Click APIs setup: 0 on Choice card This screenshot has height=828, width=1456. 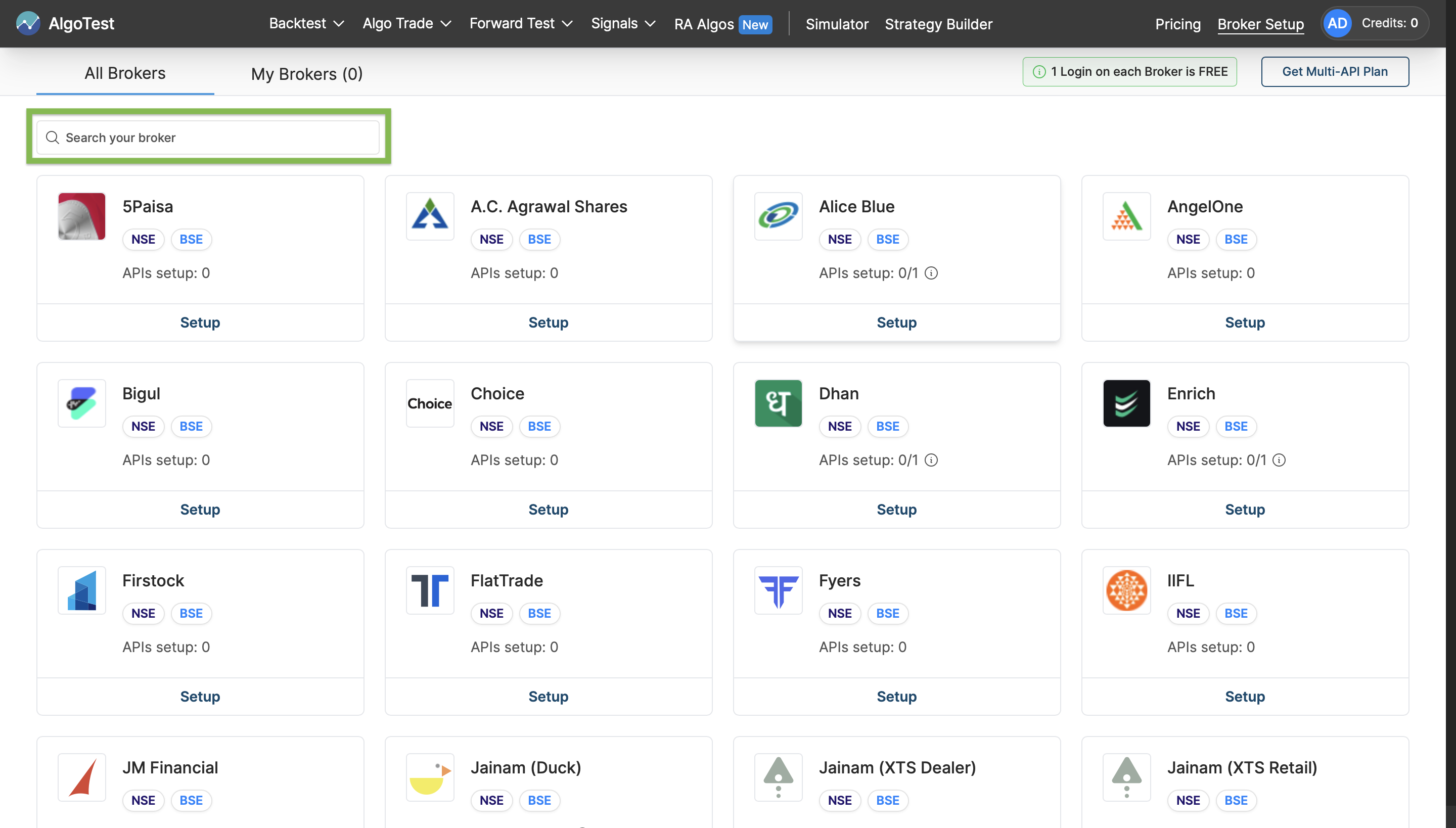514,460
